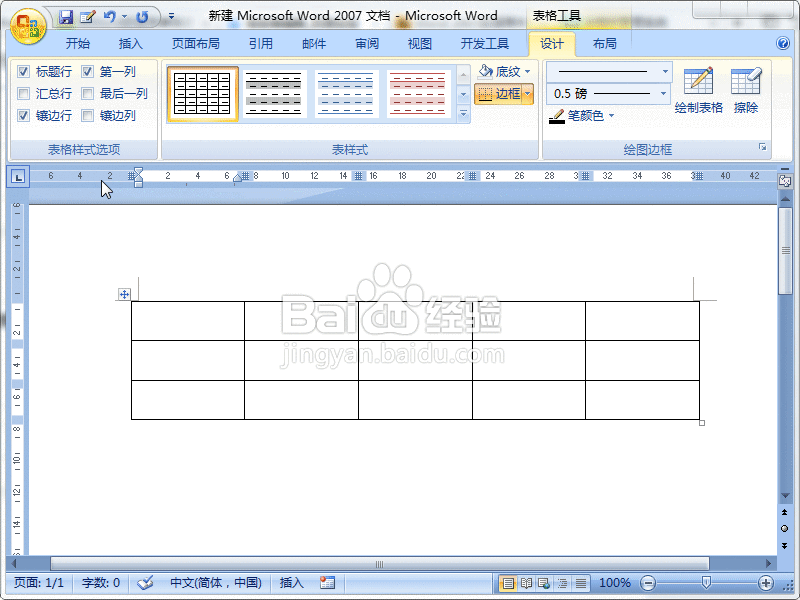Expand the table styles gallery more button

click(464, 114)
